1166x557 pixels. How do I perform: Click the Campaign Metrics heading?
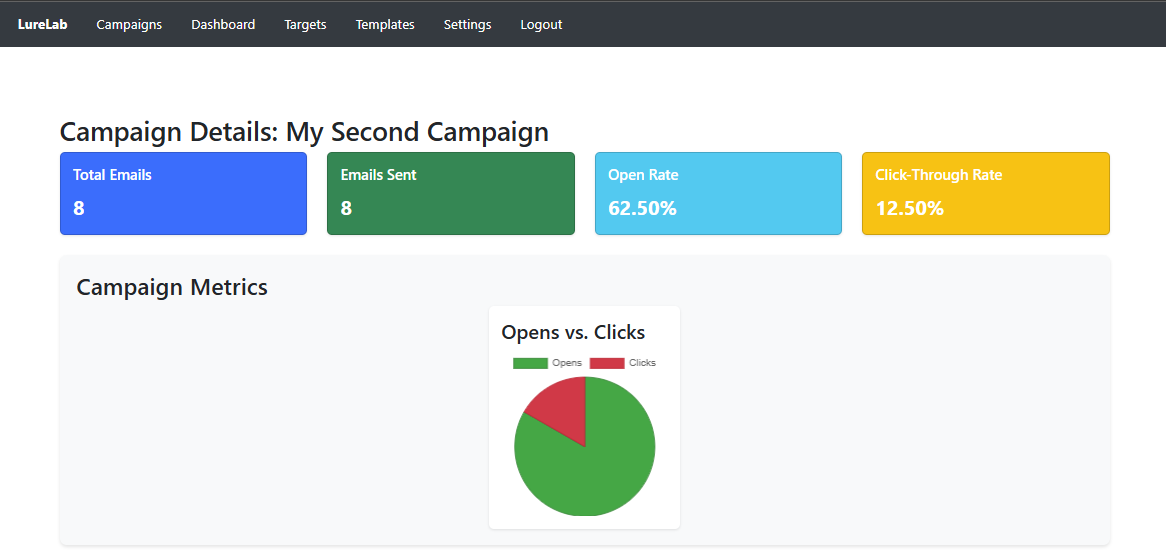point(172,287)
